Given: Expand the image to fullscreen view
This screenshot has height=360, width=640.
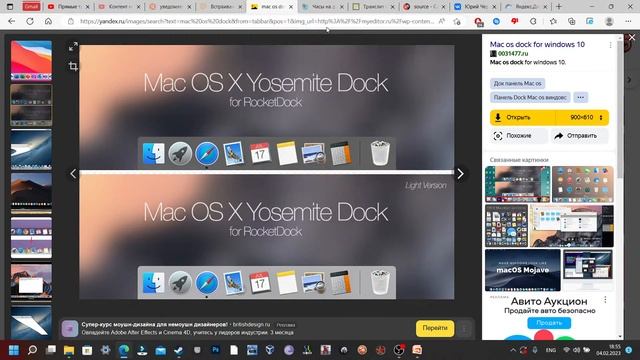Looking at the screenshot, I should (x=73, y=47).
